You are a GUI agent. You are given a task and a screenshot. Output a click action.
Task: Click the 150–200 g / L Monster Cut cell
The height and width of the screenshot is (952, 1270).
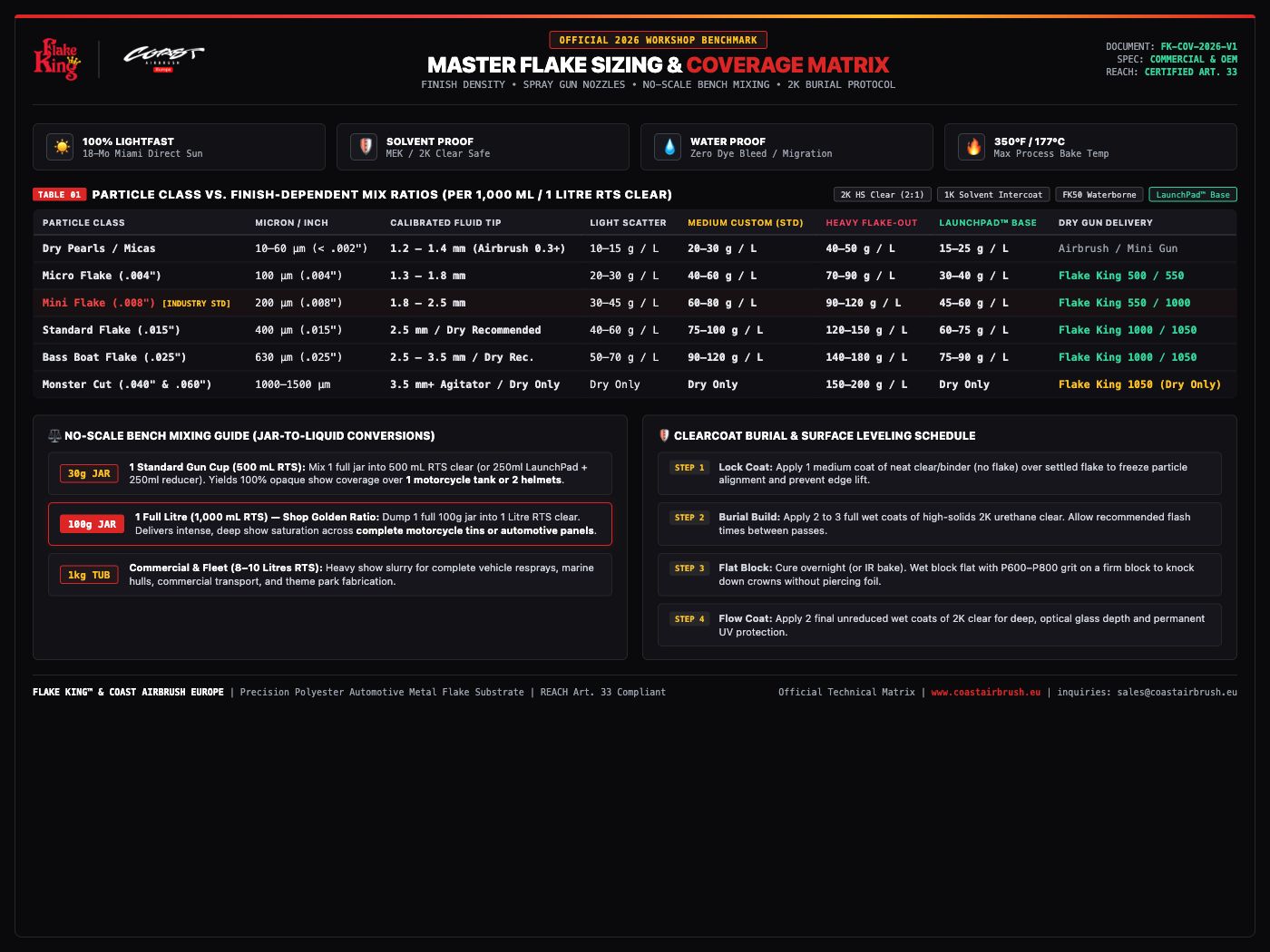coord(866,384)
